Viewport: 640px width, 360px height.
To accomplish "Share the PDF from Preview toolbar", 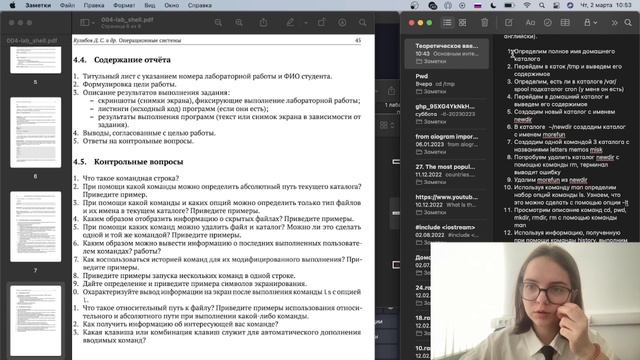I will (264, 23).
